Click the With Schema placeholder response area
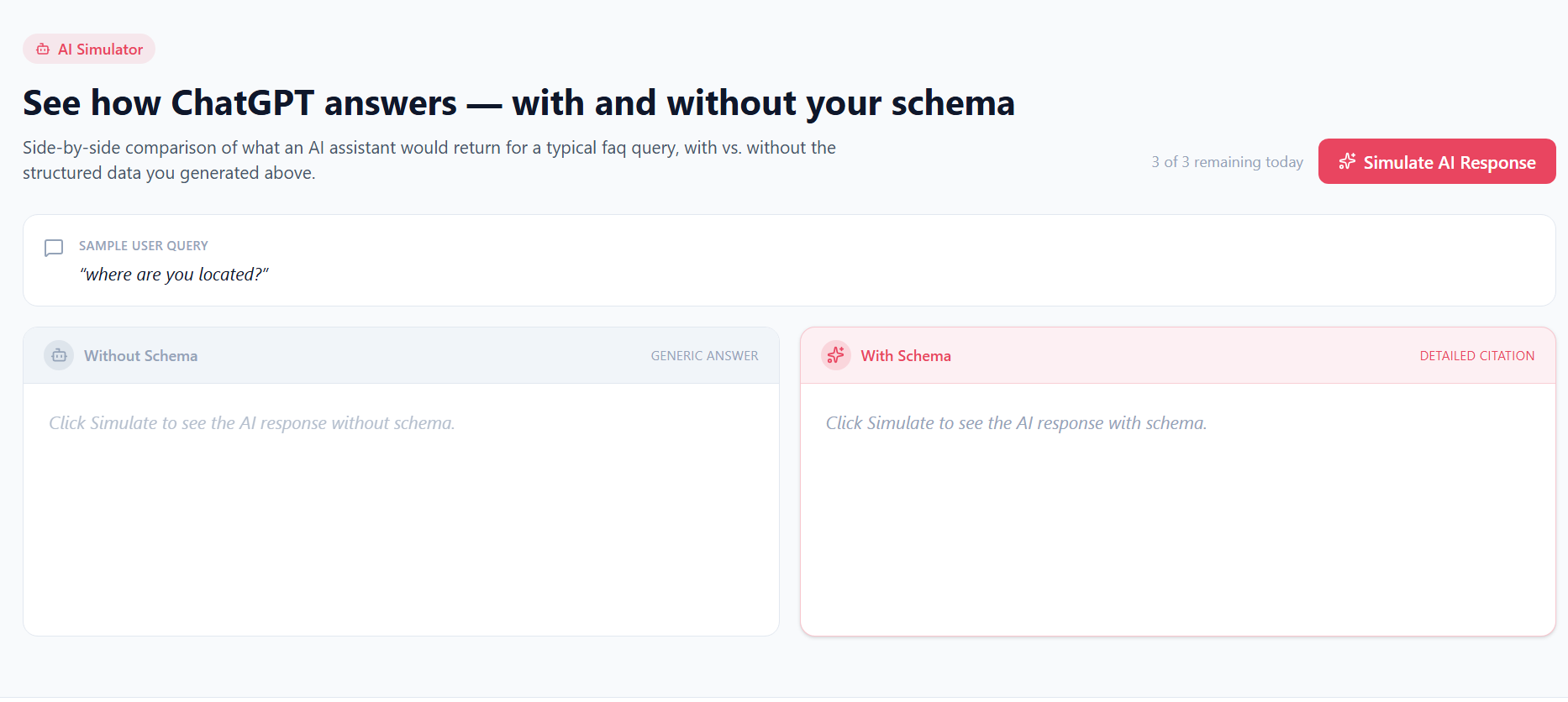The width and height of the screenshot is (1568, 702). tap(1016, 422)
